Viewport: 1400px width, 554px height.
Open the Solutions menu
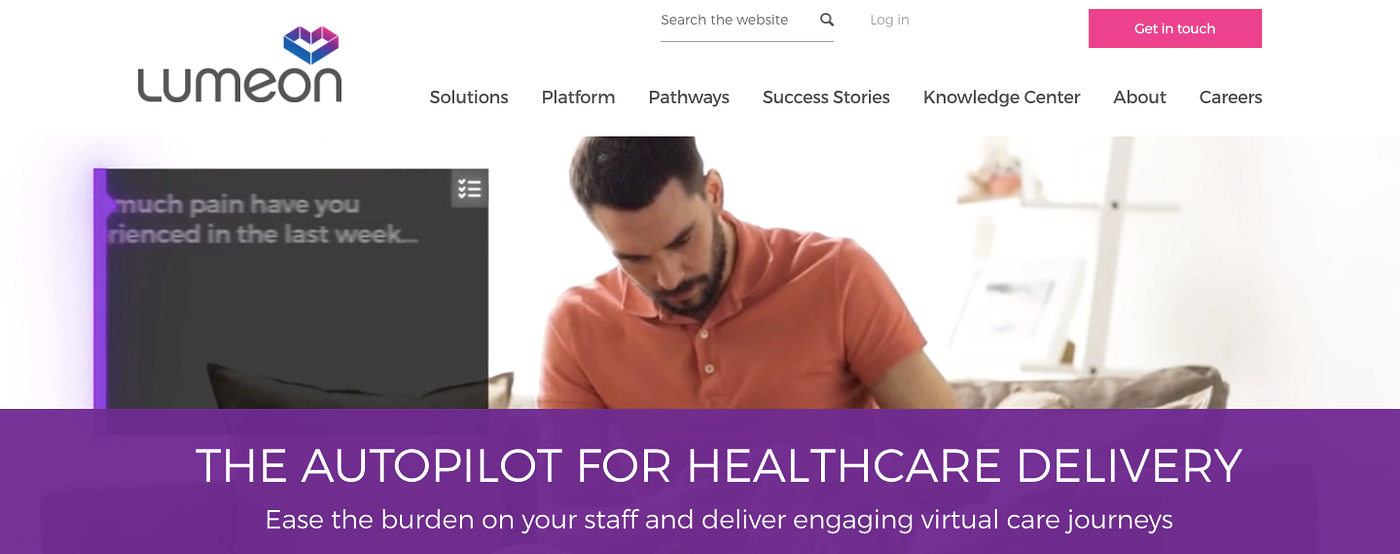(469, 97)
